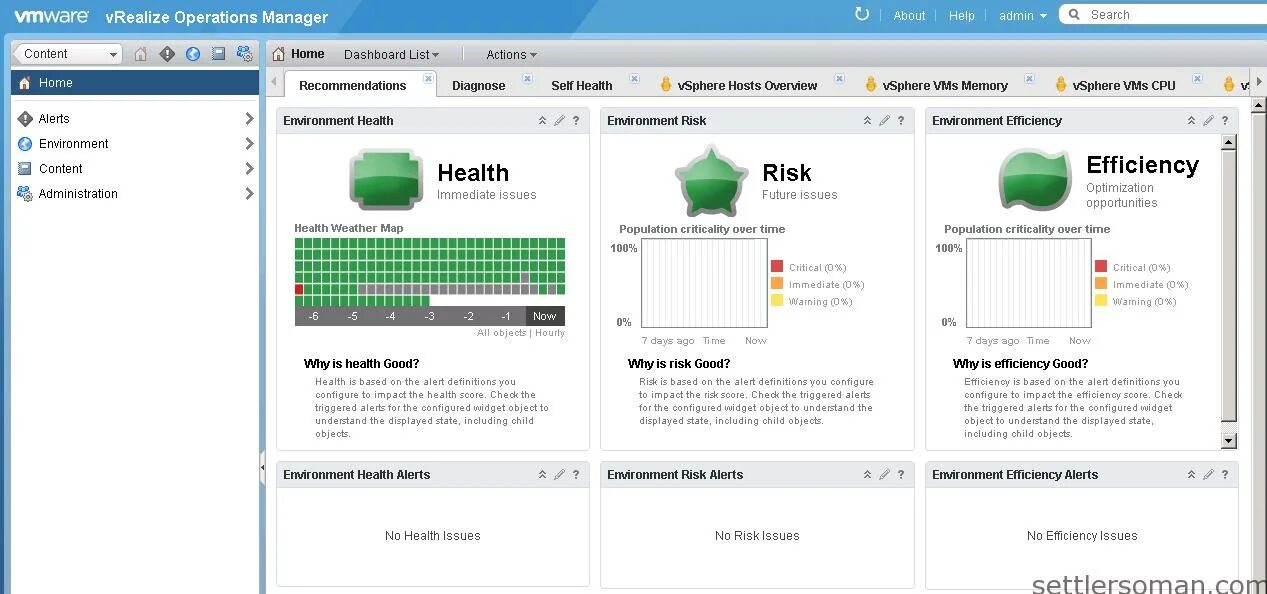Open the Content dropdown in left pane

tap(67, 54)
